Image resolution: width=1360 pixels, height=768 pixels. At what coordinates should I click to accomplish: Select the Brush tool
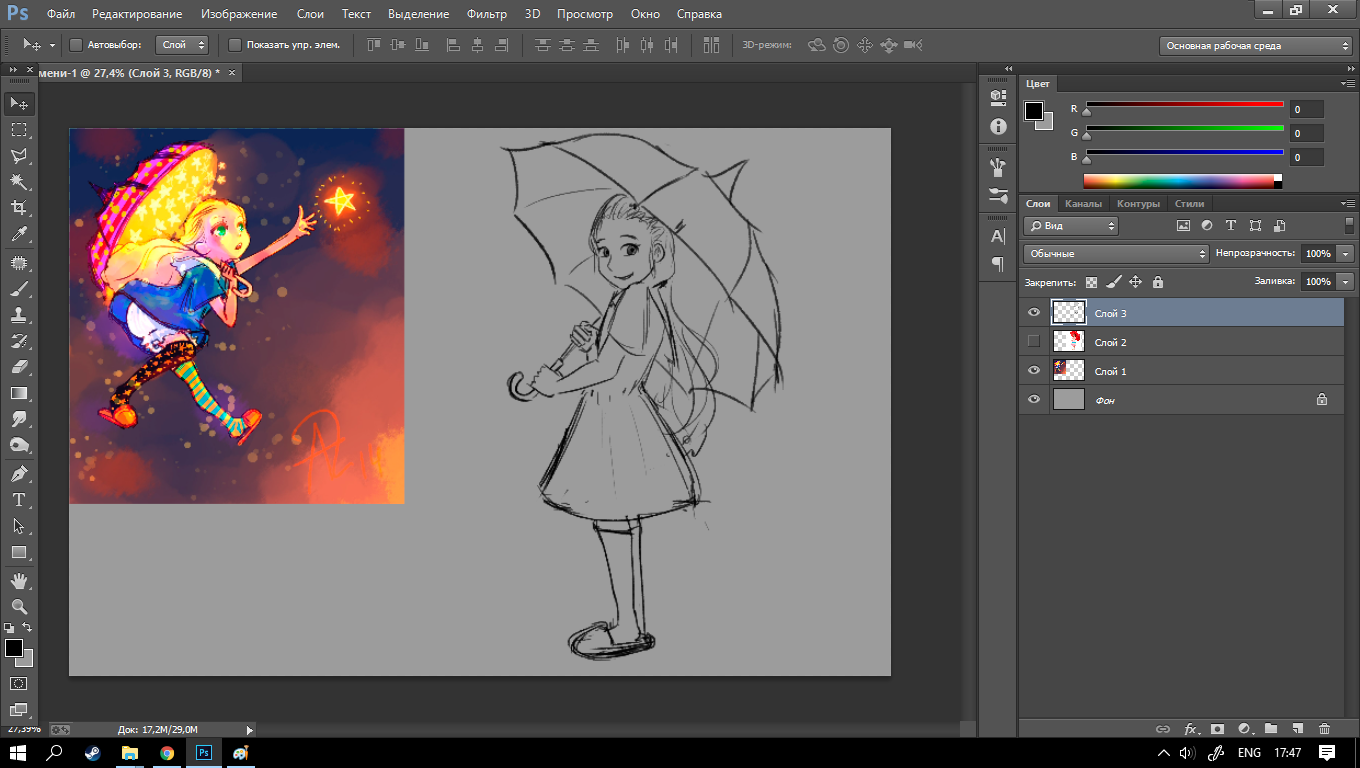19,289
